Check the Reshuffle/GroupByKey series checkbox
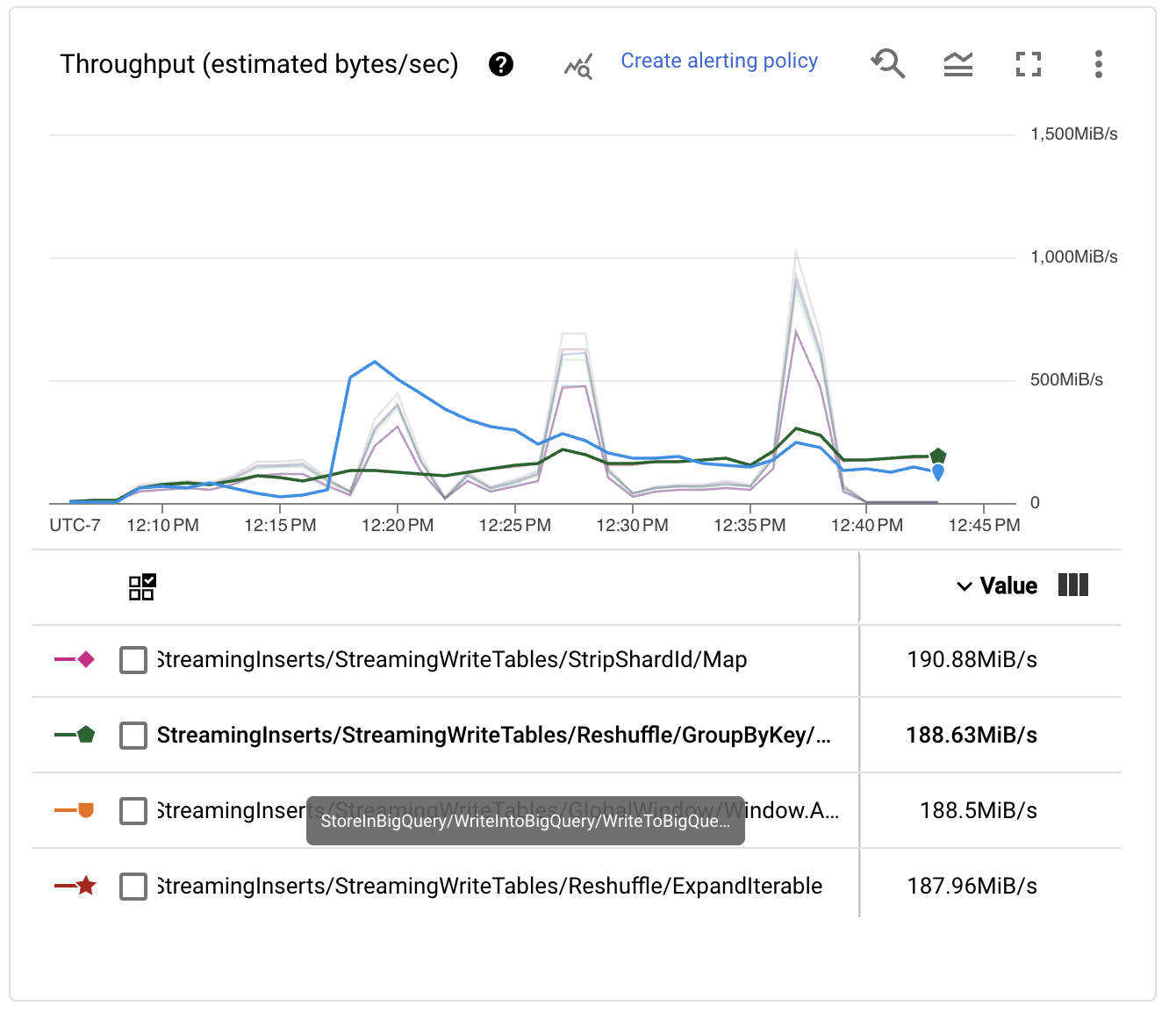This screenshot has width=1176, height=1020. (x=133, y=736)
